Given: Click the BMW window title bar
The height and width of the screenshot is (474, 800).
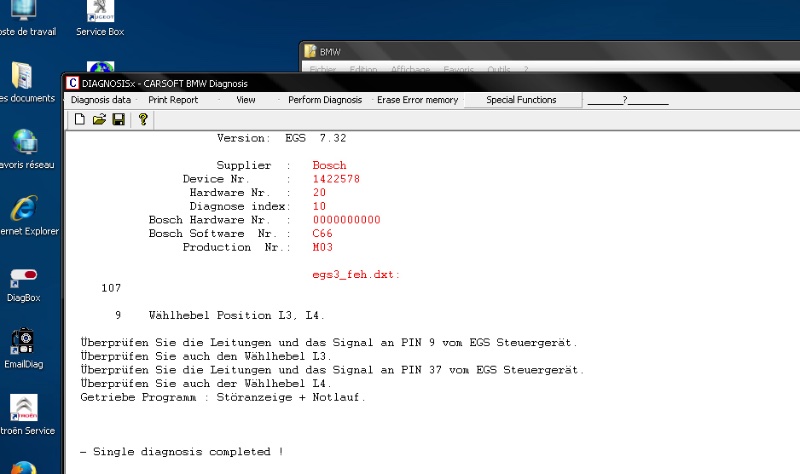Looking at the screenshot, I should pos(551,52).
